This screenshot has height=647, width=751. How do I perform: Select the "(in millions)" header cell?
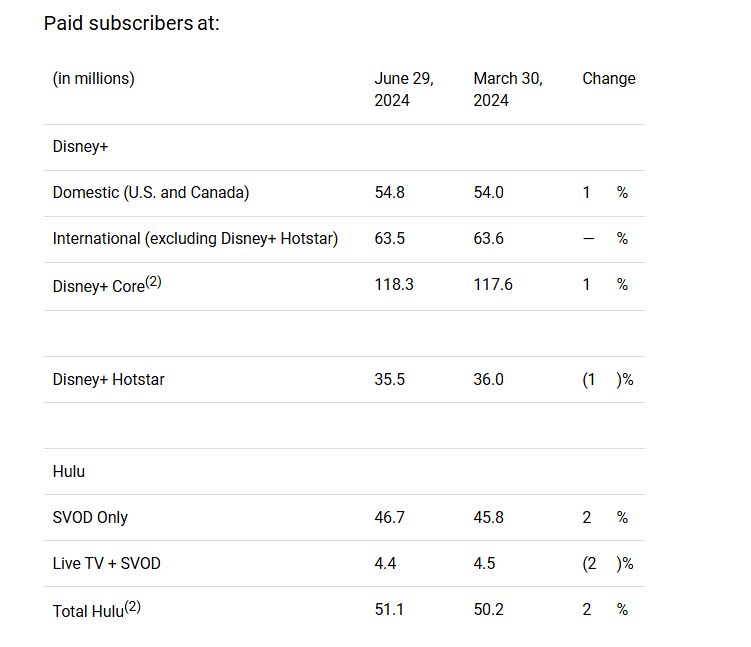93,79
